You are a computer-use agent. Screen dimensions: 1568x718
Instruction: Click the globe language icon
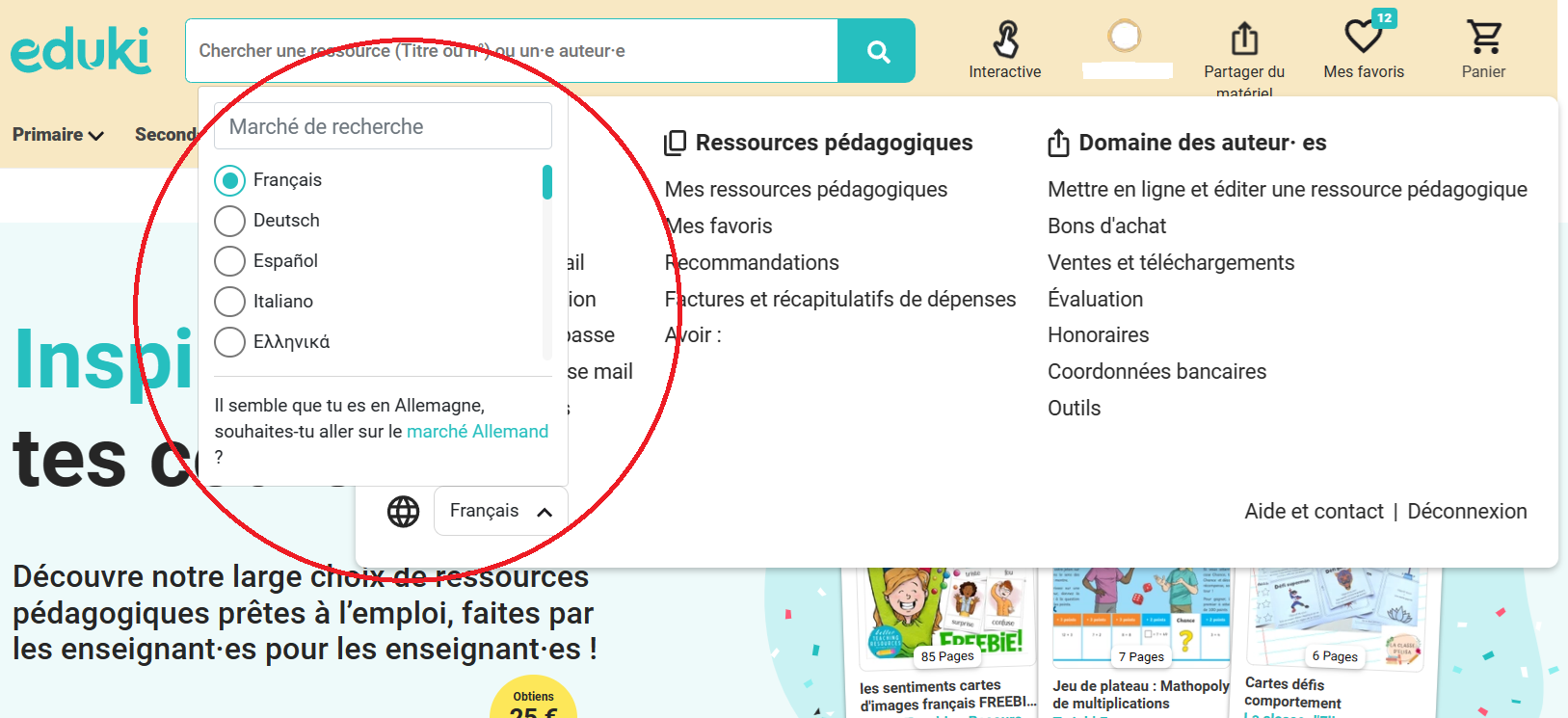coord(403,512)
